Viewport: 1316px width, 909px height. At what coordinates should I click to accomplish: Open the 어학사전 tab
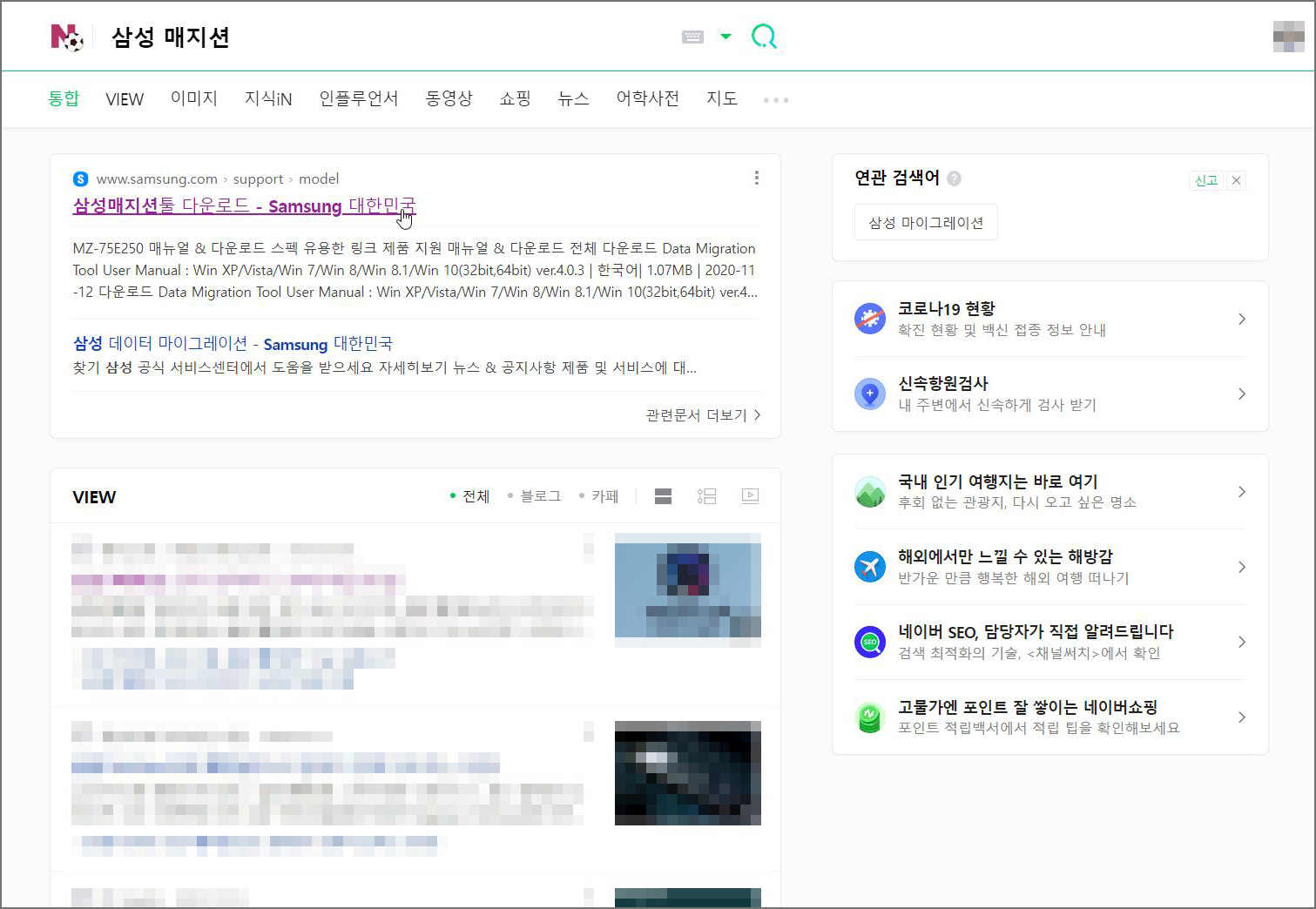pyautogui.click(x=648, y=98)
